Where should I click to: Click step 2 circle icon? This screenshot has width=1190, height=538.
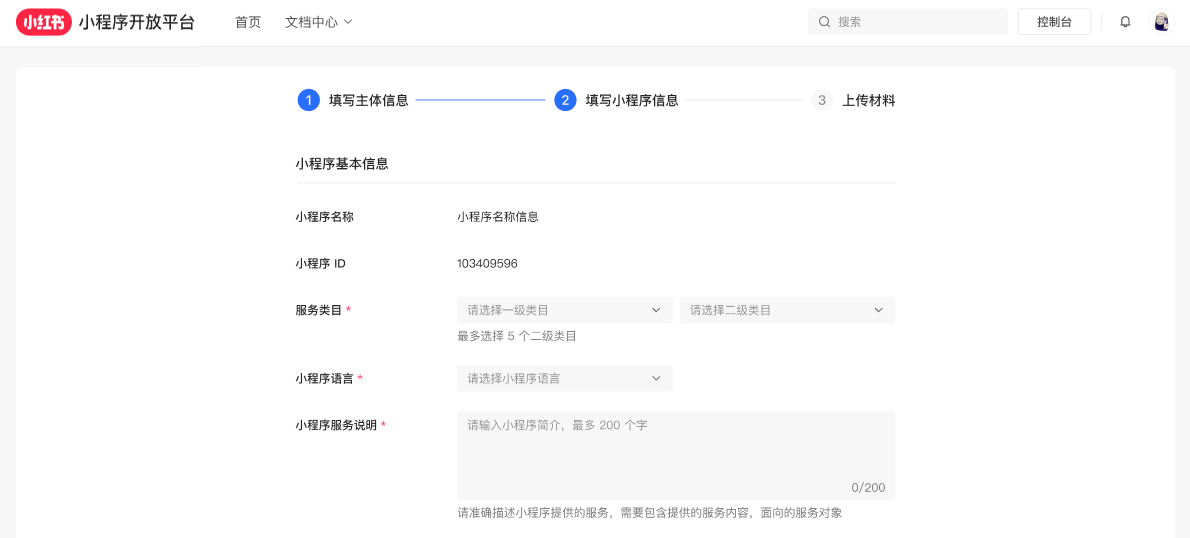coord(565,100)
